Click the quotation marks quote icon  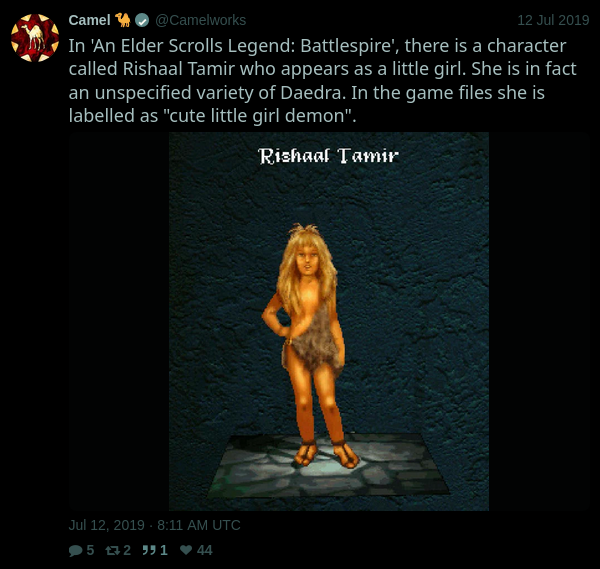click(148, 550)
